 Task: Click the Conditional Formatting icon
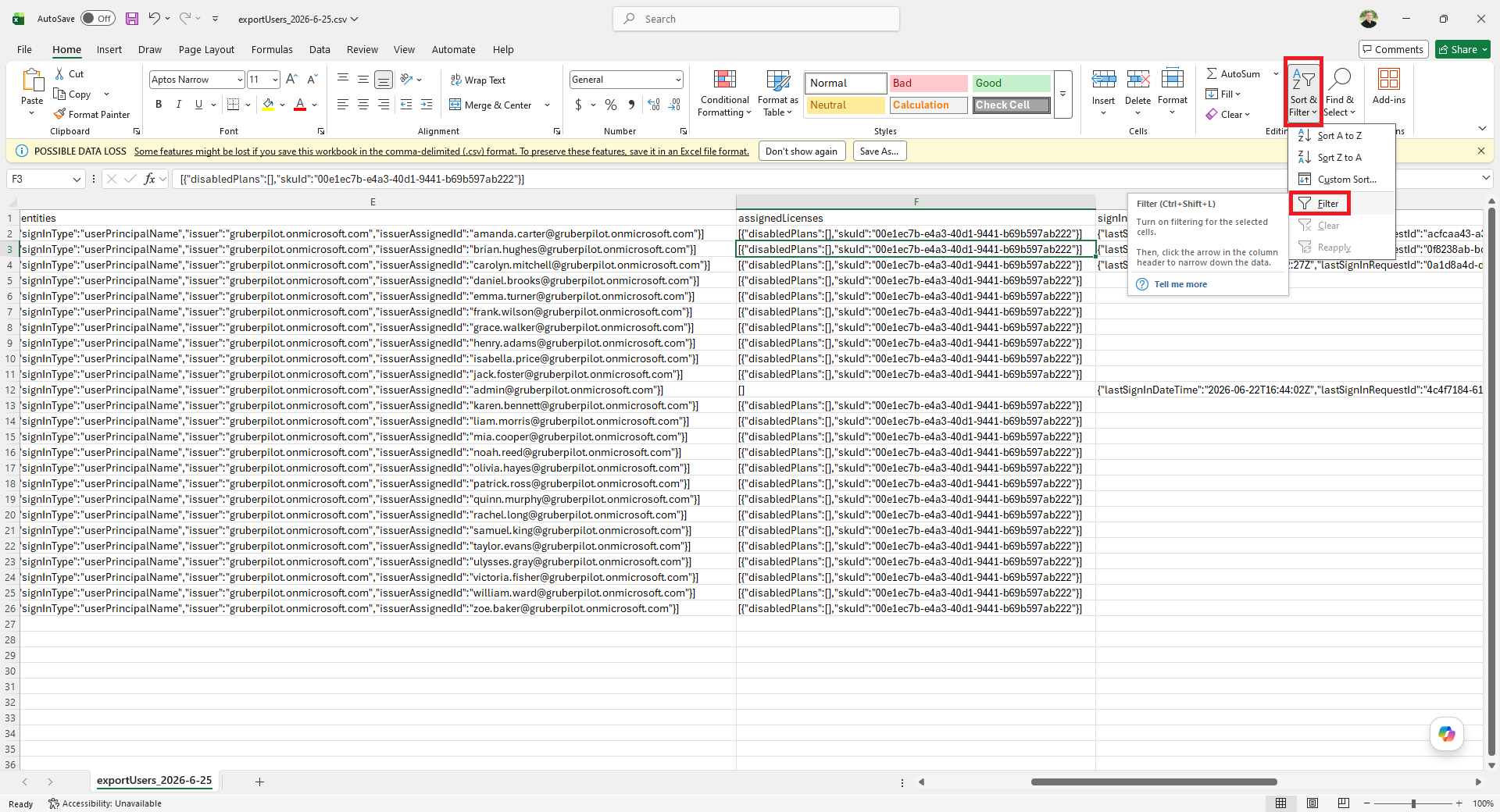pyautogui.click(x=724, y=80)
